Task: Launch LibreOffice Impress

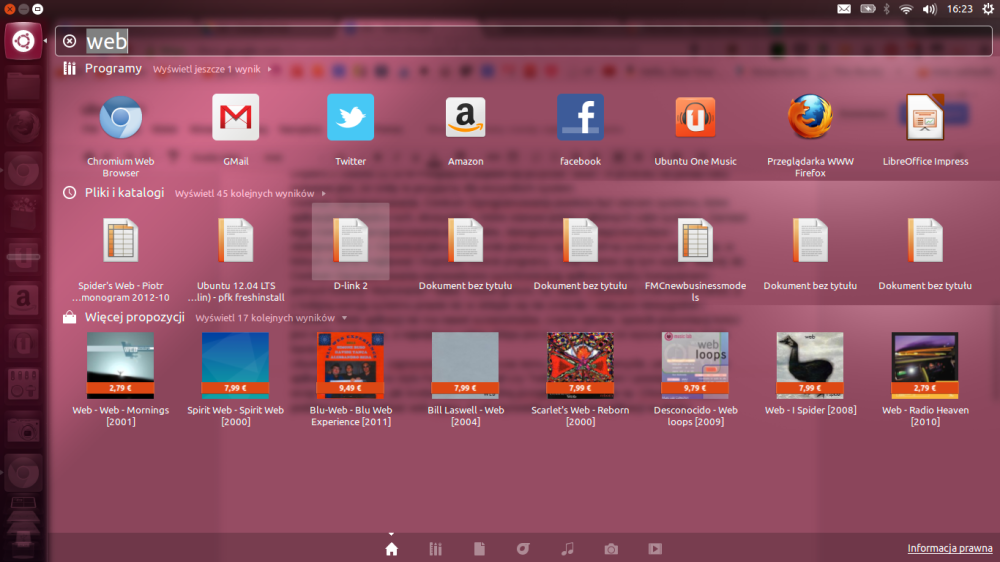Action: click(925, 117)
